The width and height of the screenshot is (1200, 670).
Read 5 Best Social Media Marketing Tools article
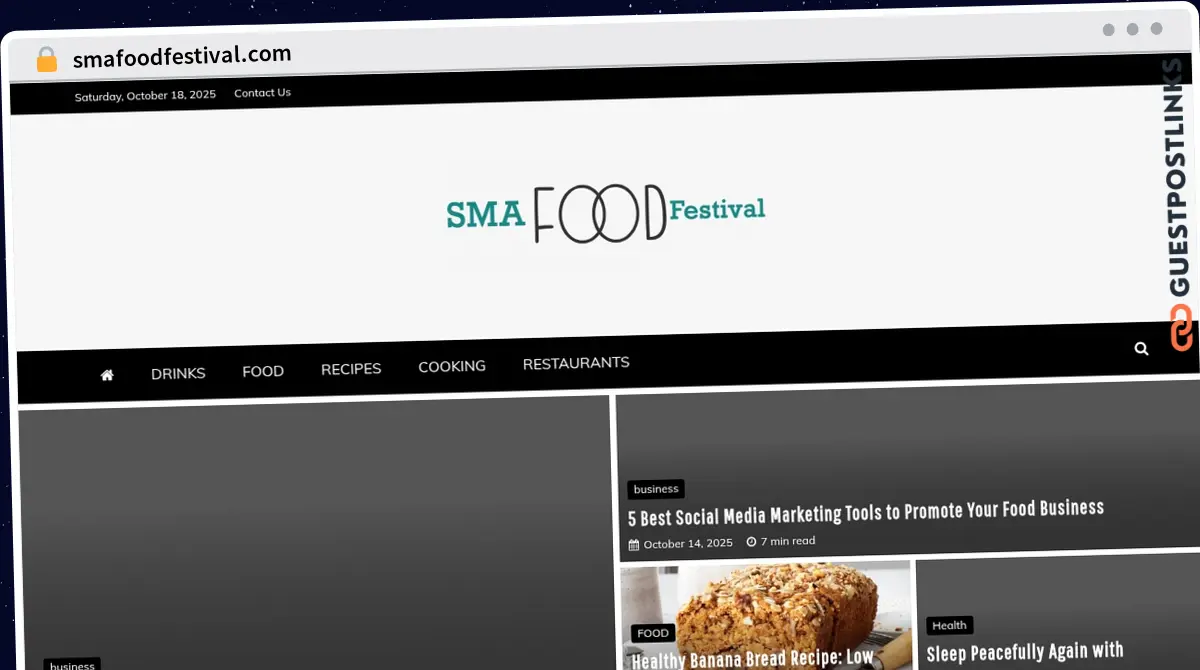pos(866,512)
